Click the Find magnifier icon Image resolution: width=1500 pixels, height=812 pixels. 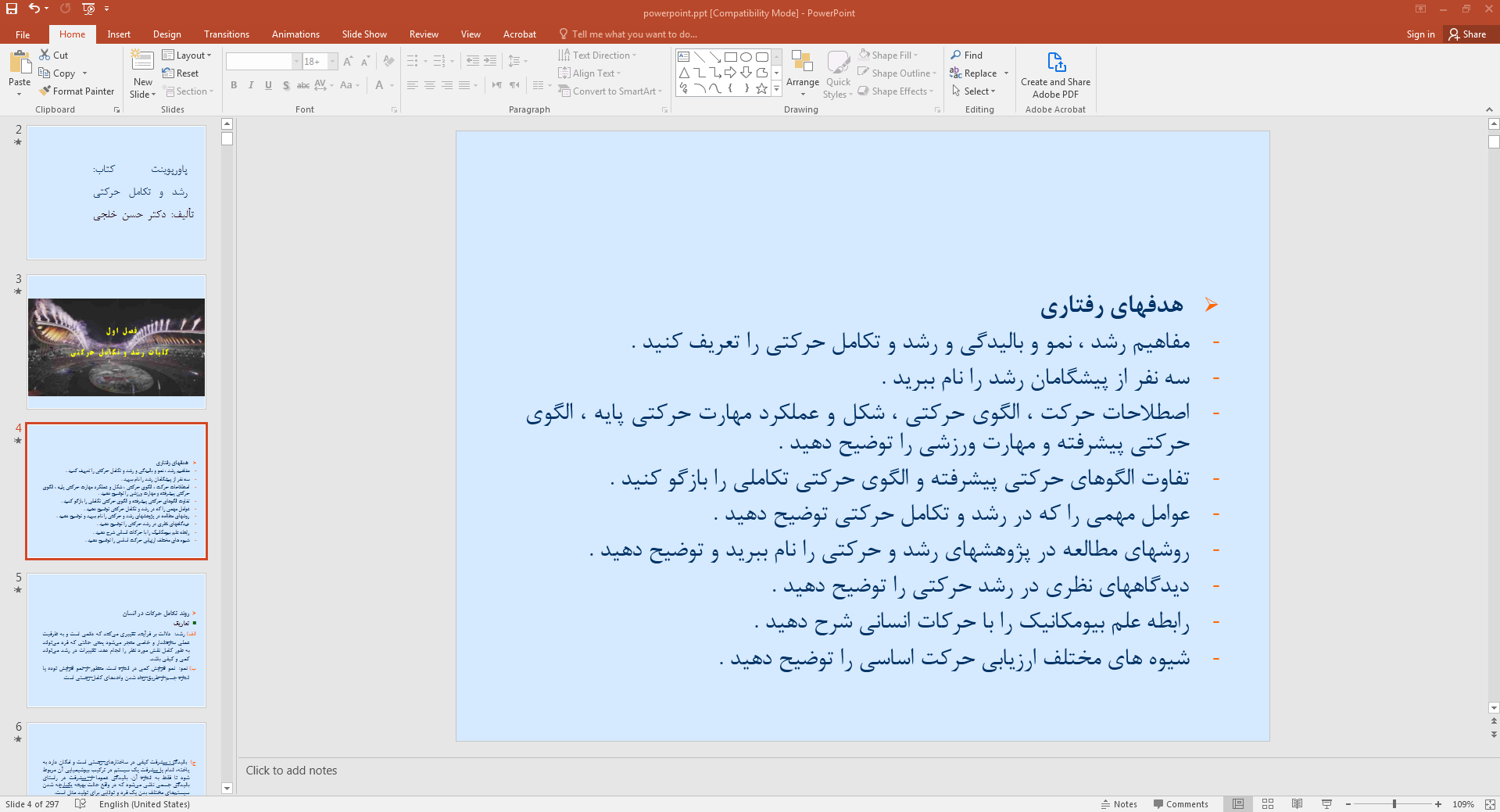(956, 55)
